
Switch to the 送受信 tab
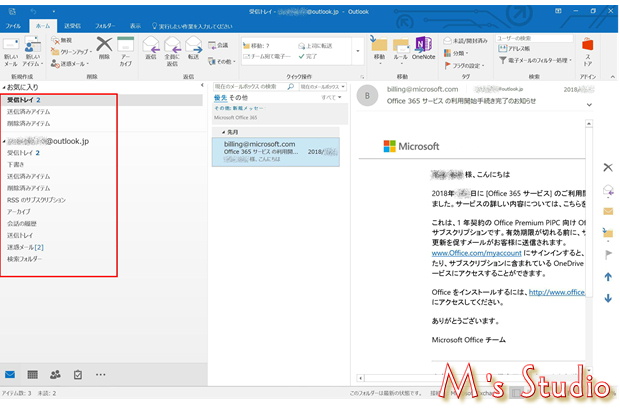coord(72,26)
